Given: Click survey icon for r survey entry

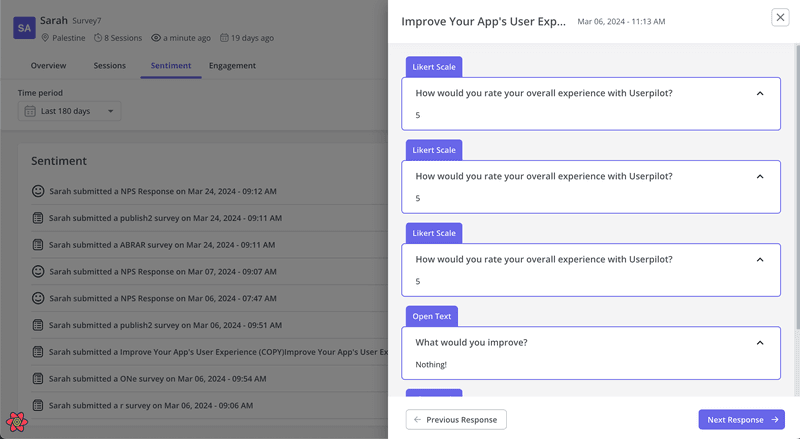Looking at the screenshot, I should tap(38, 405).
